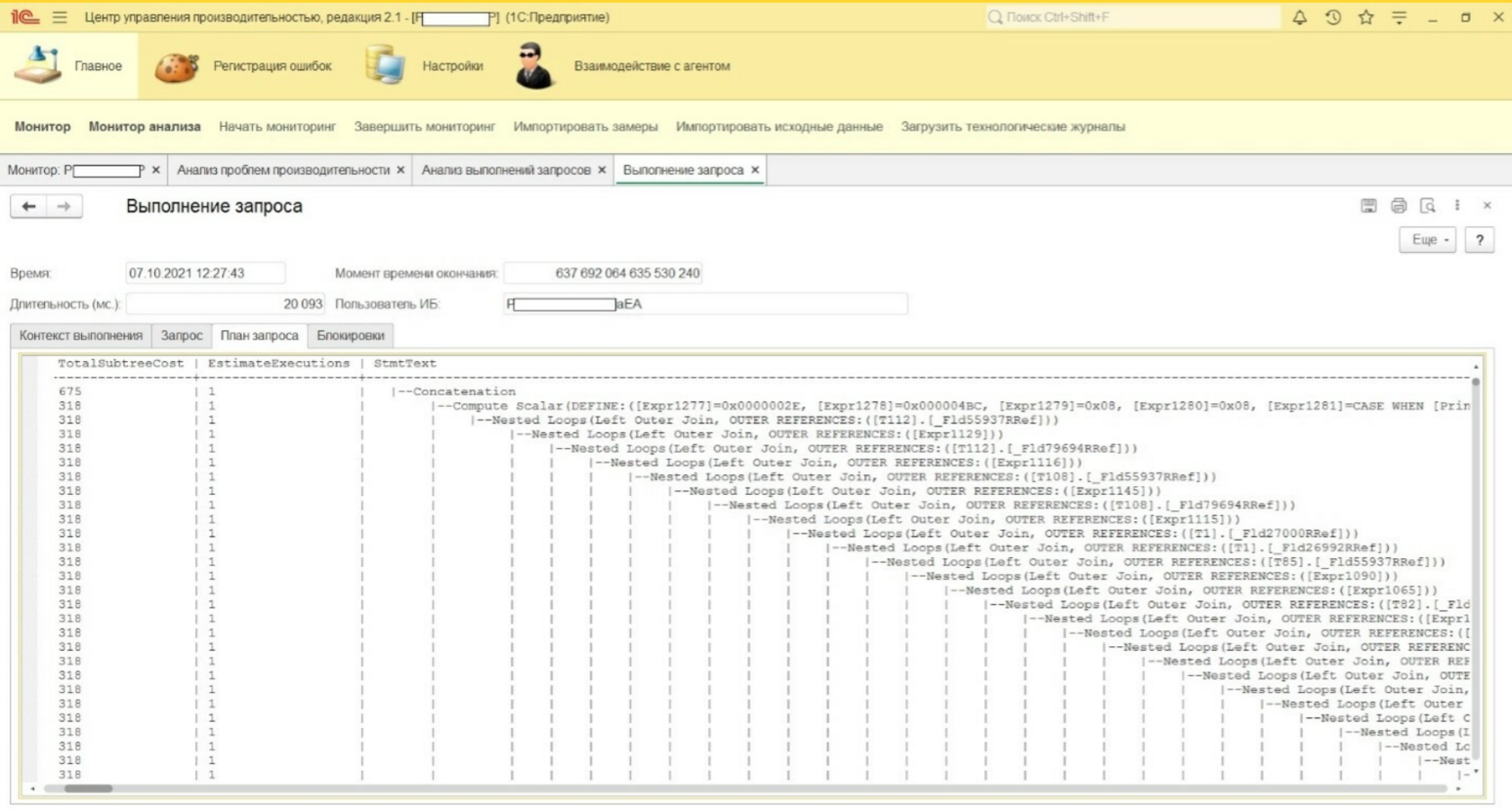Click the Монитор анализа command
Screen dimensions: 1512x810
tap(145, 127)
